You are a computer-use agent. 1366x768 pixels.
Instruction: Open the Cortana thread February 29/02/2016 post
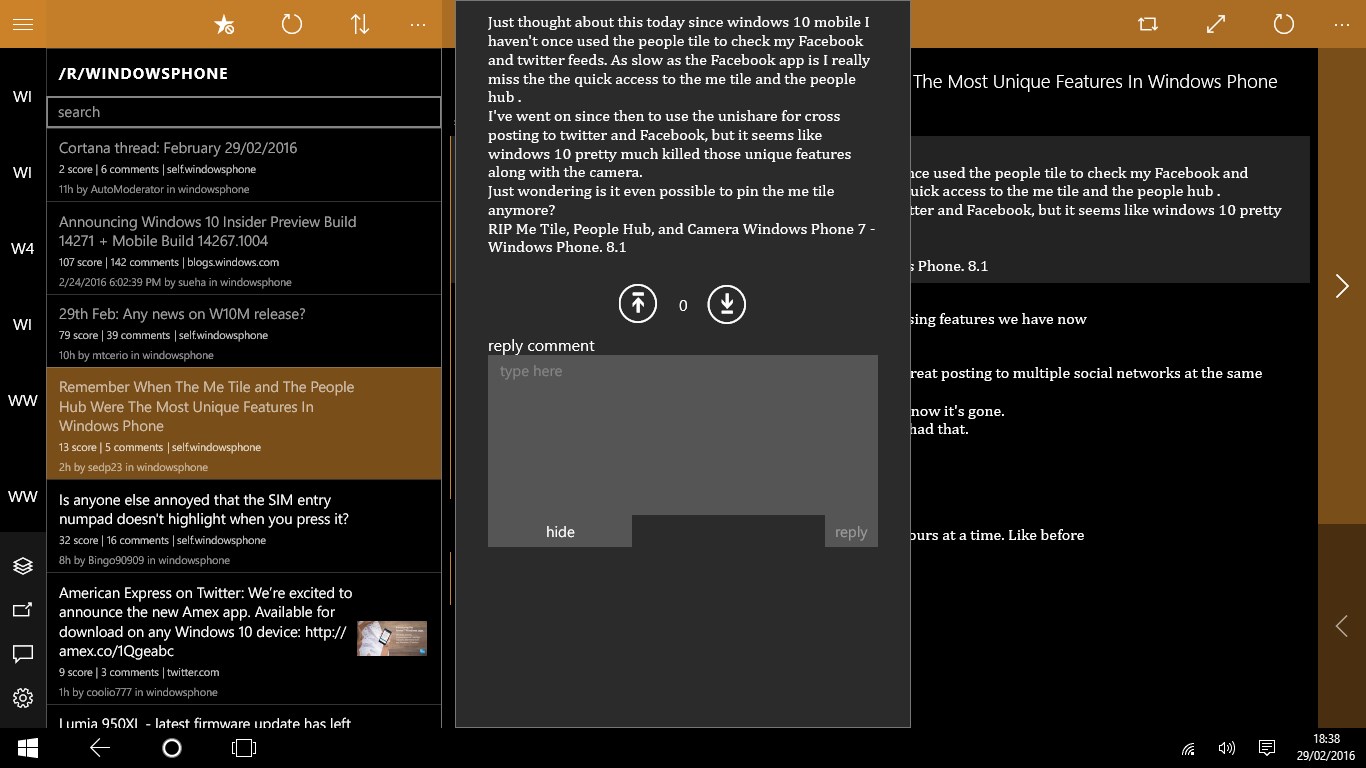pyautogui.click(x=244, y=166)
